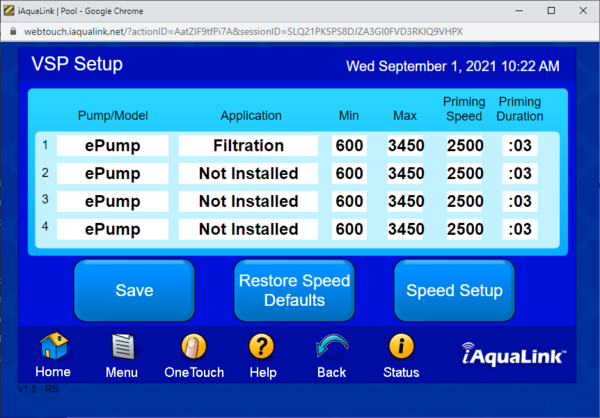Edit pump 1 Priming Speed 2500
The width and height of the screenshot is (600, 418).
coord(465,145)
